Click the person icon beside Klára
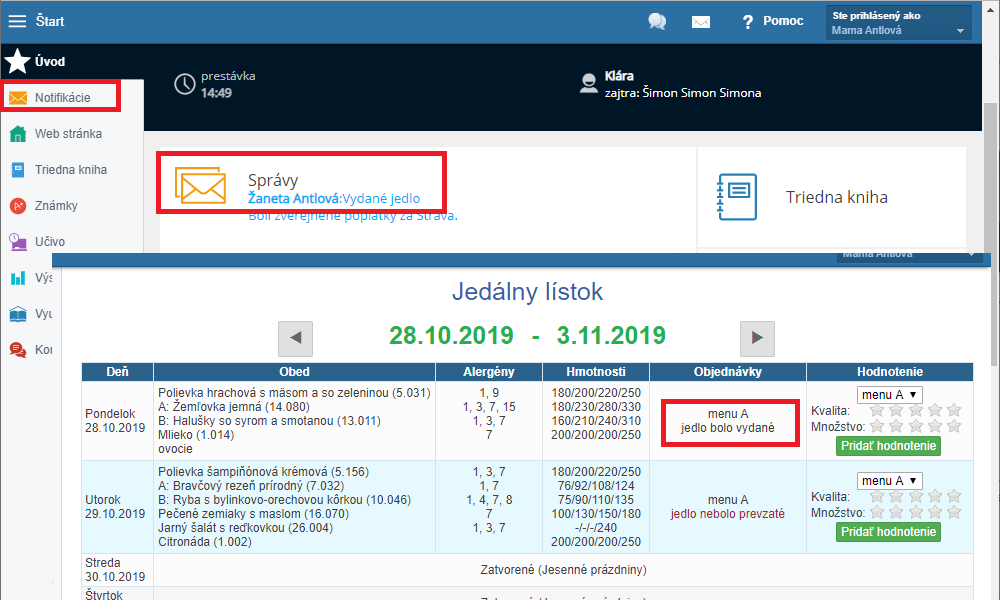 click(x=588, y=84)
